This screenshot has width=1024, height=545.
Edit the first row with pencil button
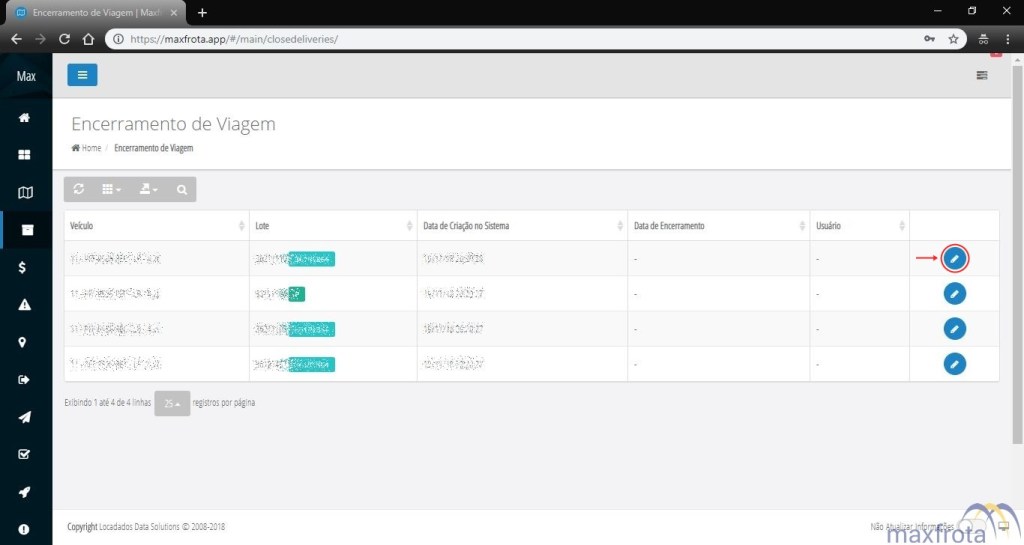pos(955,259)
